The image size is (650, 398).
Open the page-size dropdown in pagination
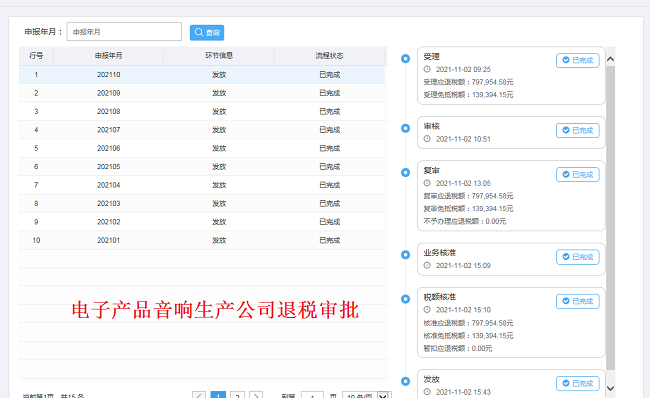[367, 396]
